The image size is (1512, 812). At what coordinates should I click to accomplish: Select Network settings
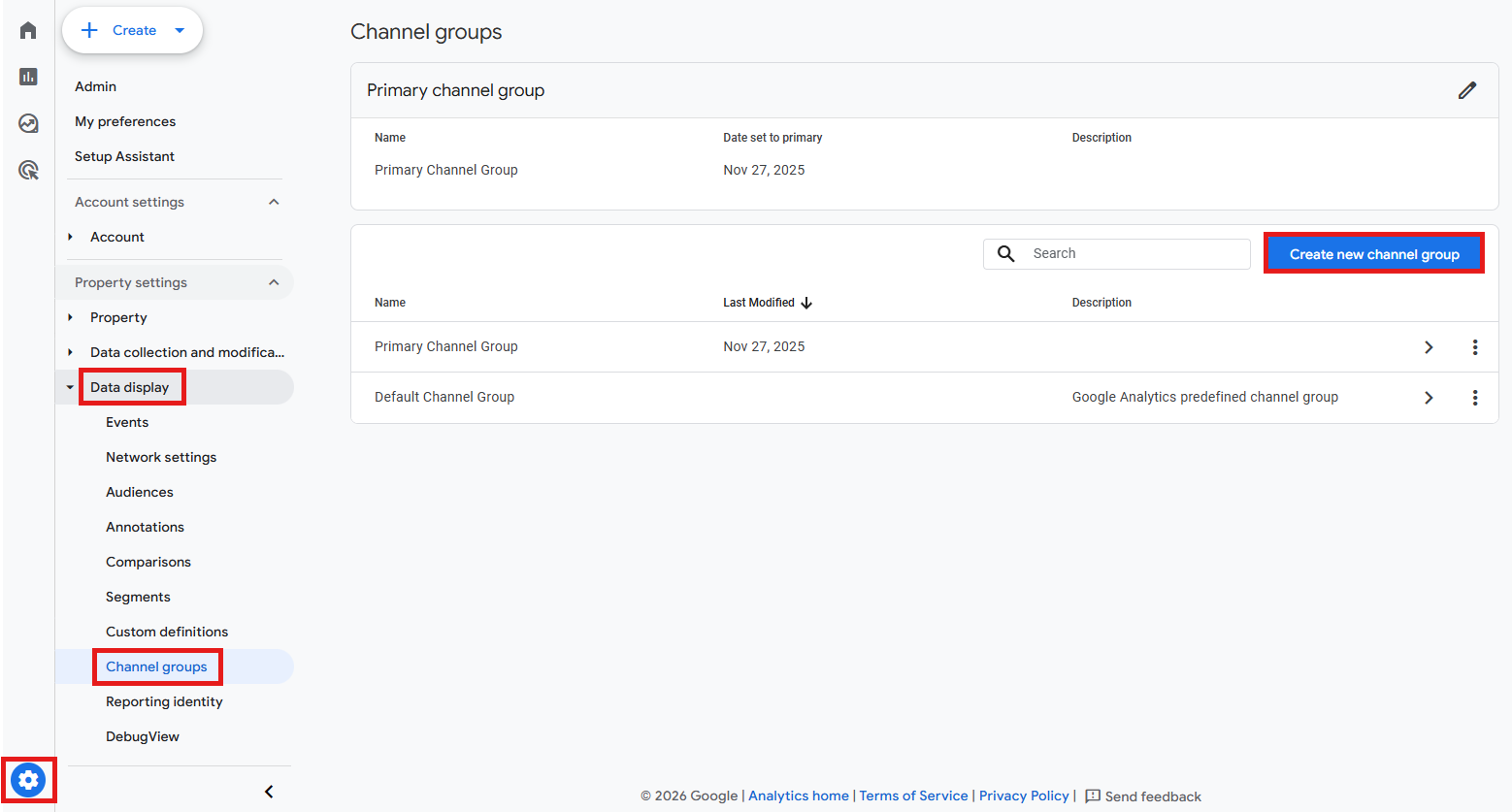point(161,457)
